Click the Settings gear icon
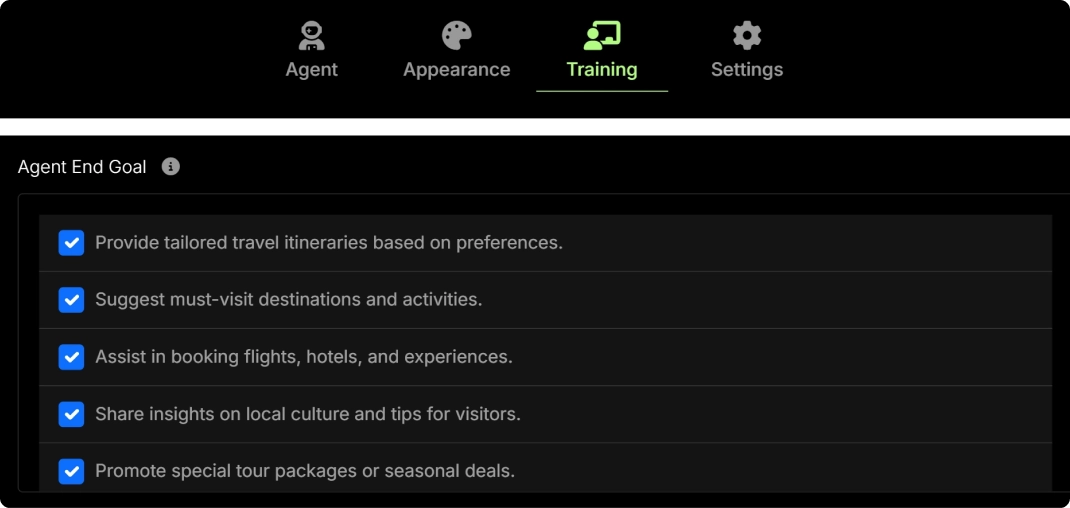 [747, 36]
